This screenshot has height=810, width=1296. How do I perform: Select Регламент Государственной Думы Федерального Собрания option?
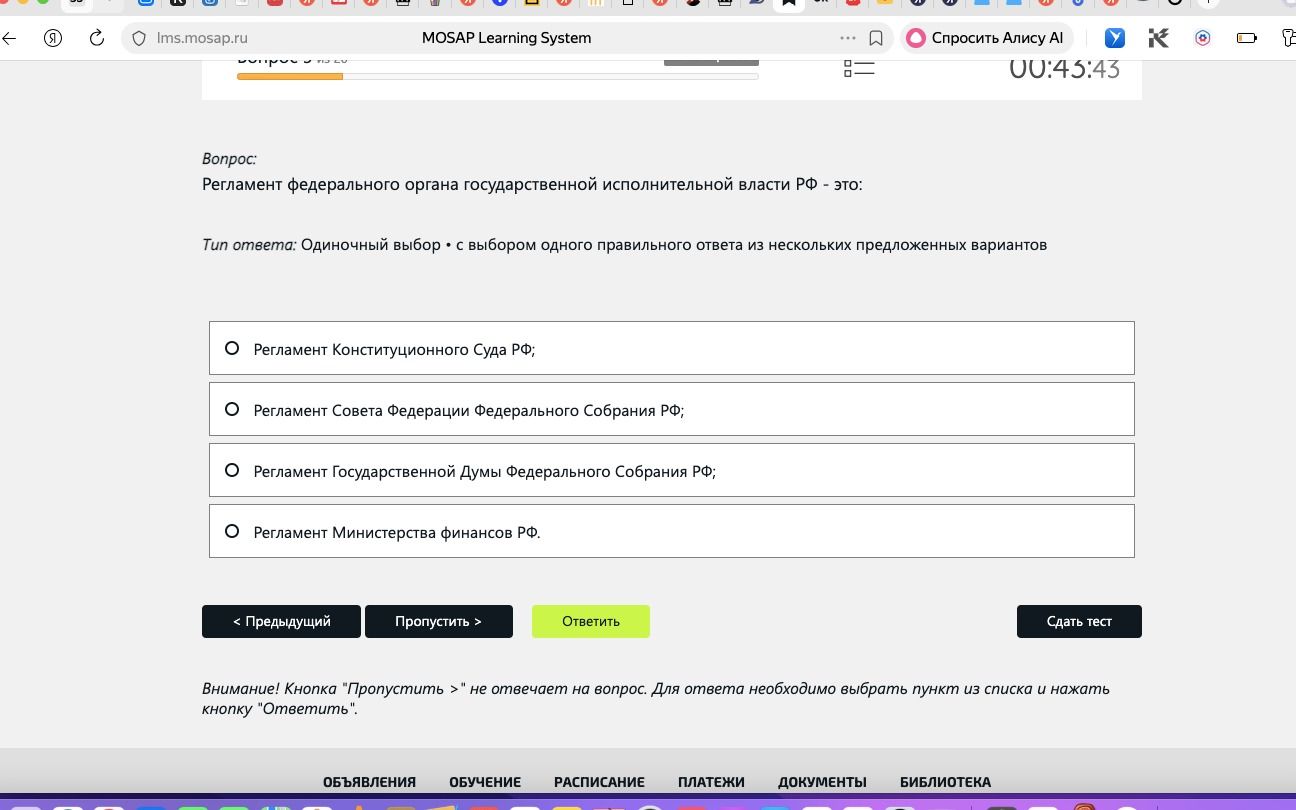(x=672, y=470)
